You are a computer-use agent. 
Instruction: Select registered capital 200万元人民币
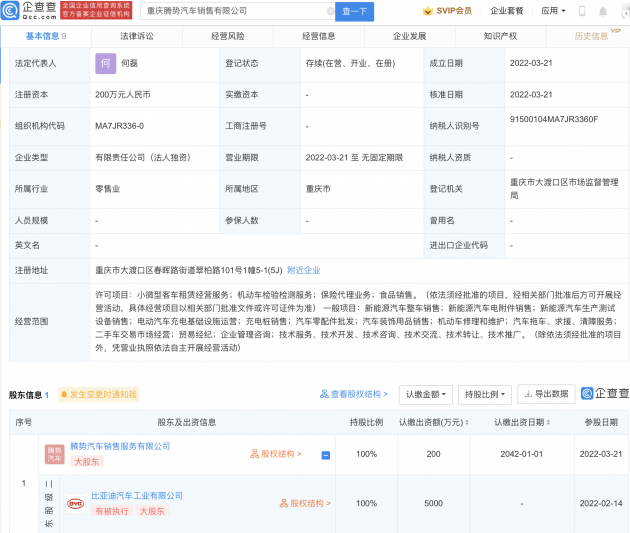(x=123, y=95)
